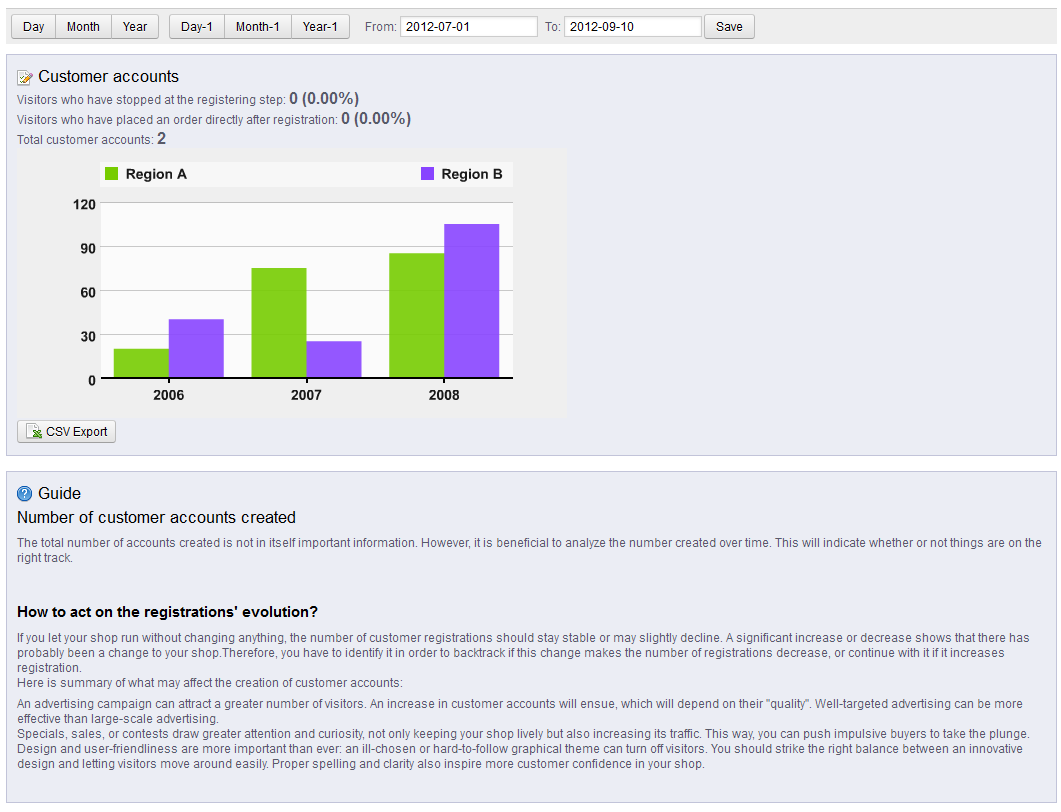
Task: Go back one day with Day-1
Action: [197, 27]
